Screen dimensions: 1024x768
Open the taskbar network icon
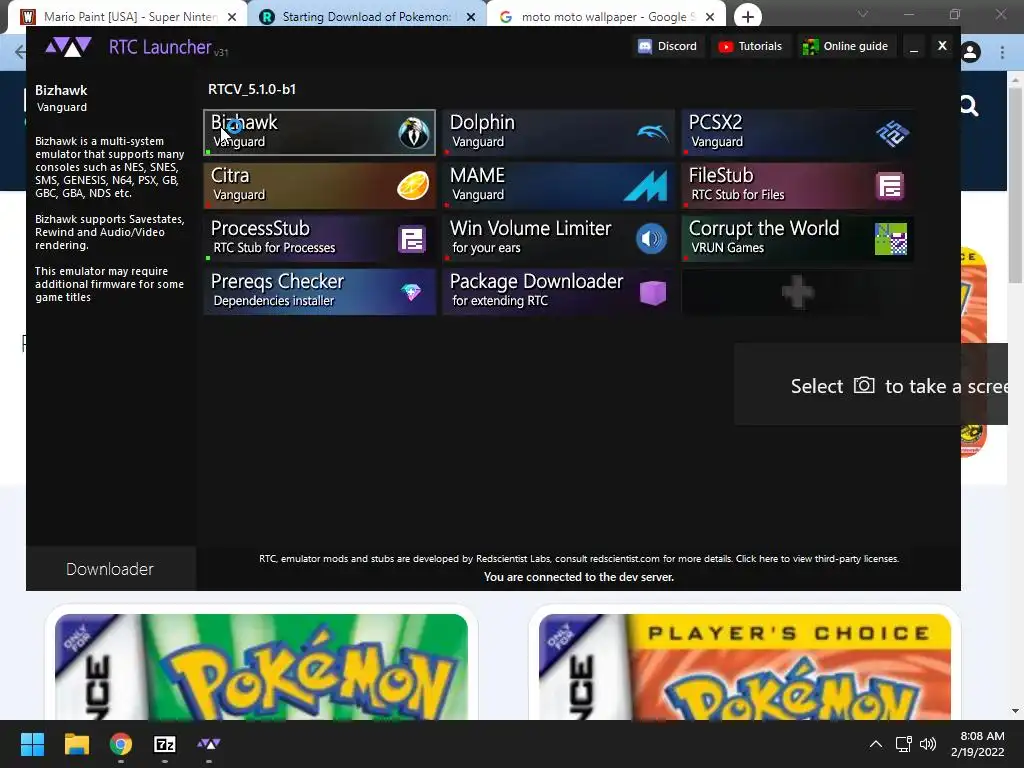click(904, 744)
